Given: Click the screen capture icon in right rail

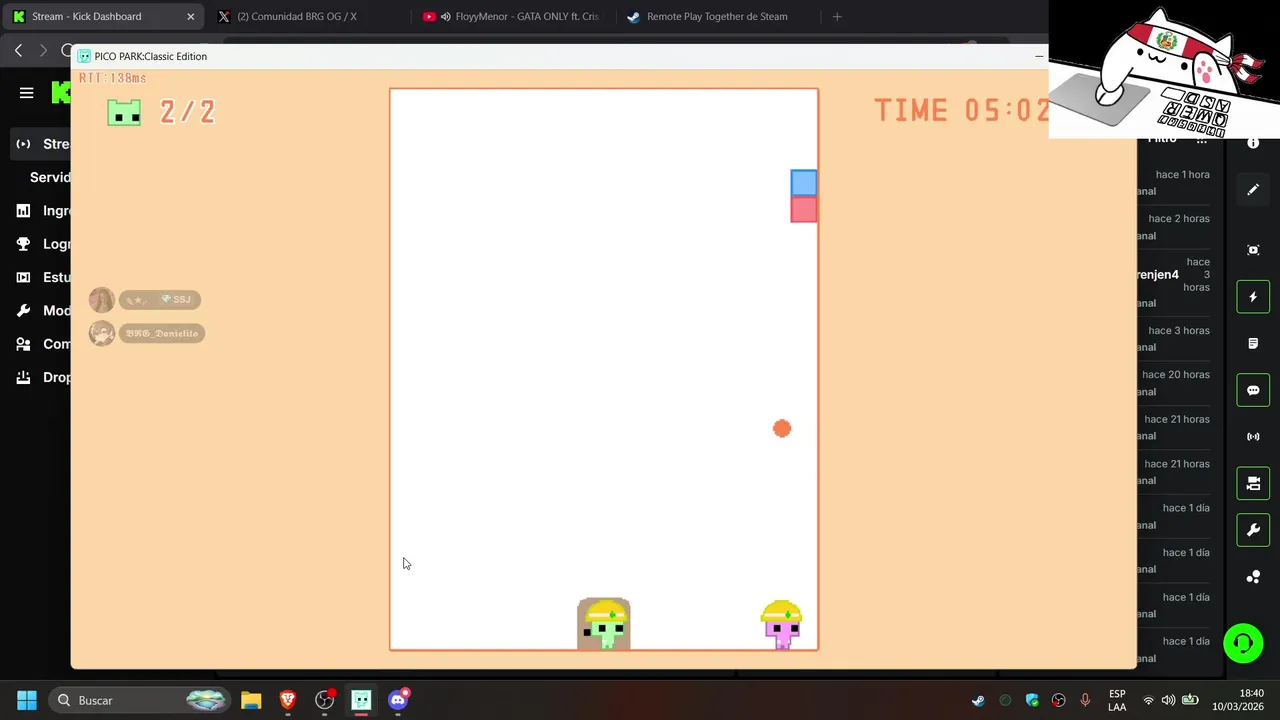Looking at the screenshot, I should (x=1253, y=250).
